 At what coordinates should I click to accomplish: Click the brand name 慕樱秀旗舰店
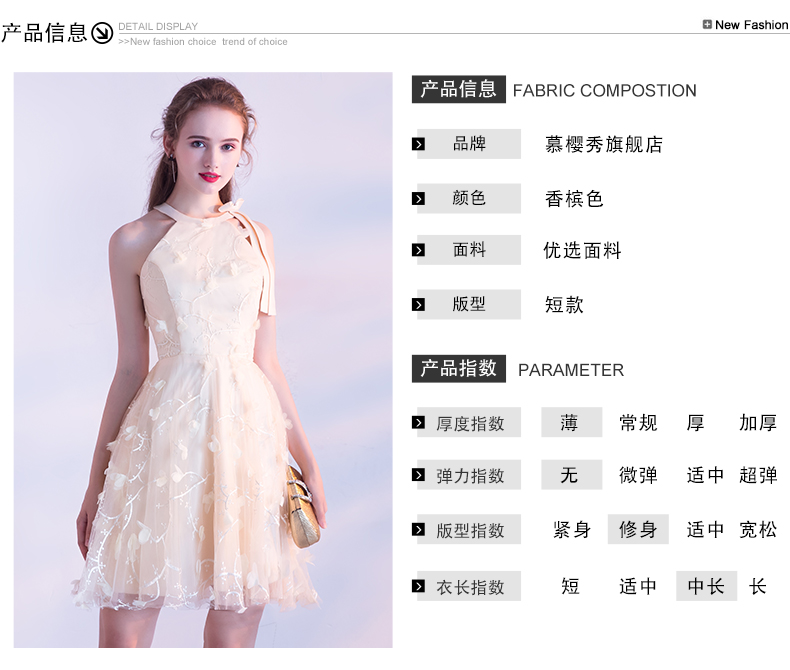point(604,145)
